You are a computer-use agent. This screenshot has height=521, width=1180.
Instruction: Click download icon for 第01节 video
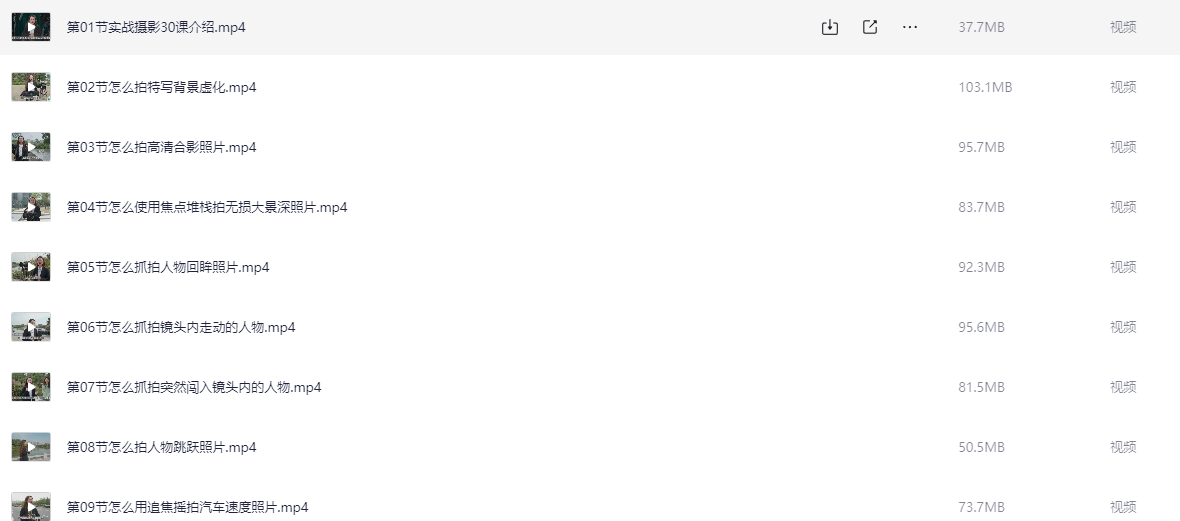click(x=829, y=27)
